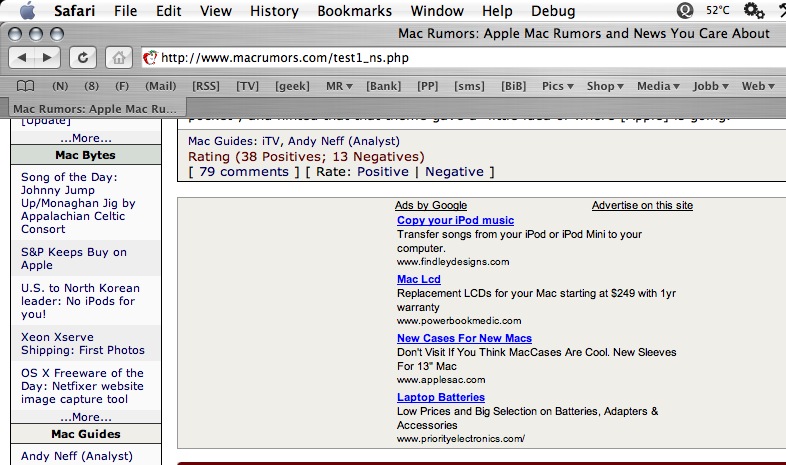
Task: Open the Copy your iPod music ad
Action: (455, 220)
